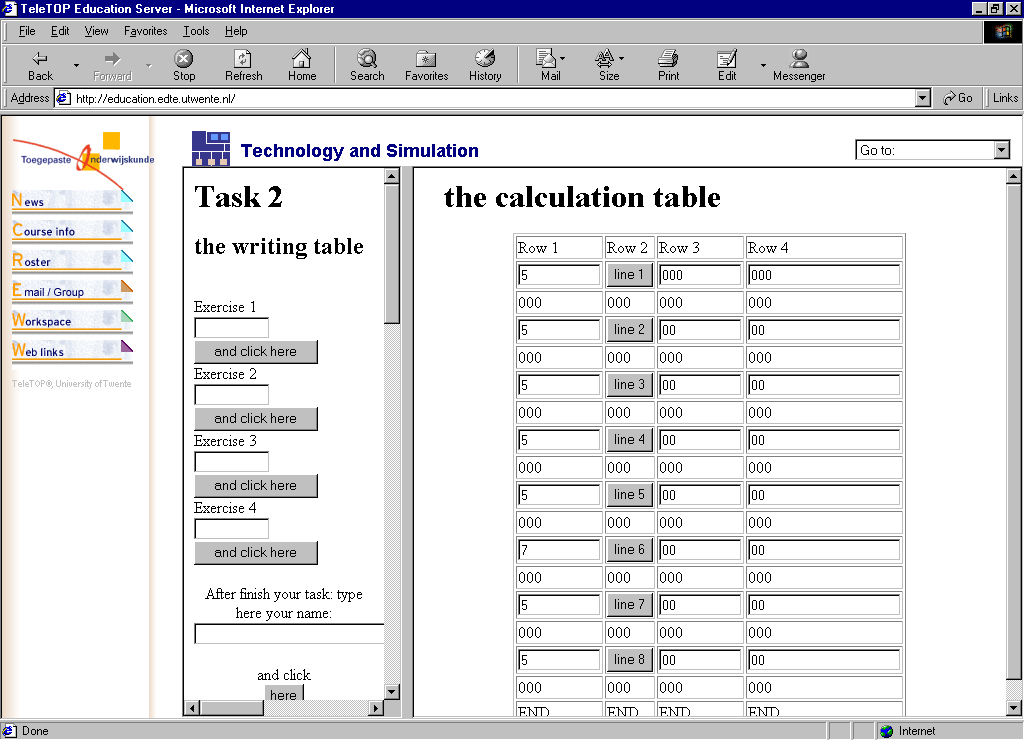Open the History toolbar icon
Screen dimensions: 1024x740
click(x=485, y=65)
